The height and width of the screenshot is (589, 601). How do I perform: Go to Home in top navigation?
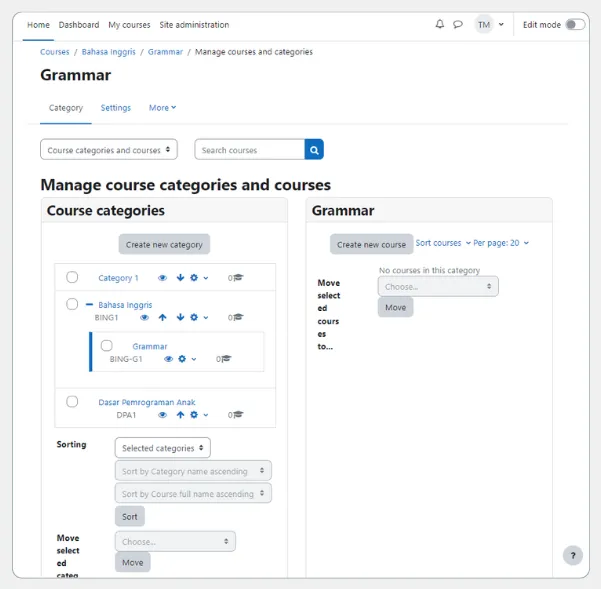click(x=38, y=25)
